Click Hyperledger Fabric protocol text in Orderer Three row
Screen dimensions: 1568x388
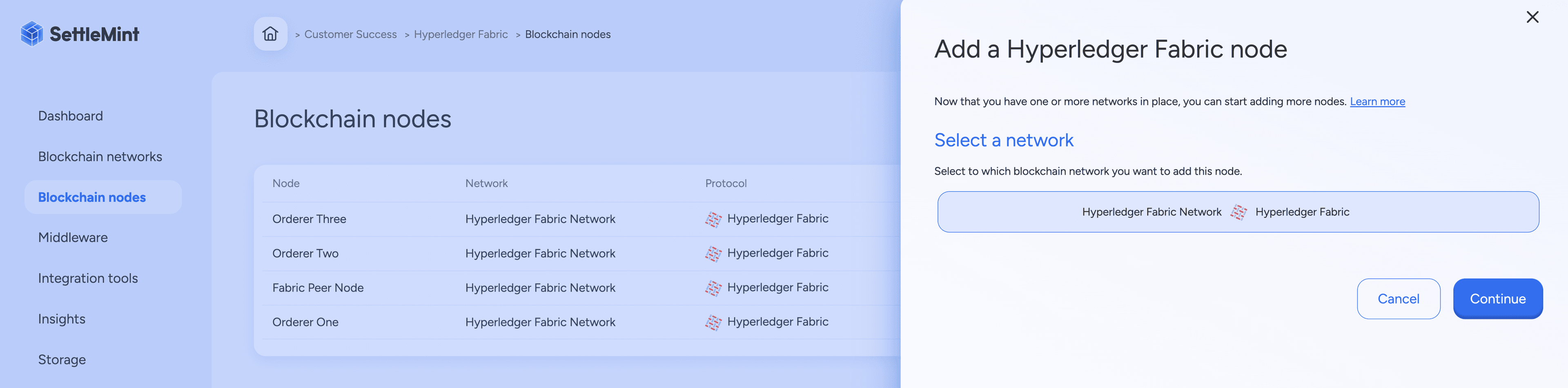(x=778, y=219)
